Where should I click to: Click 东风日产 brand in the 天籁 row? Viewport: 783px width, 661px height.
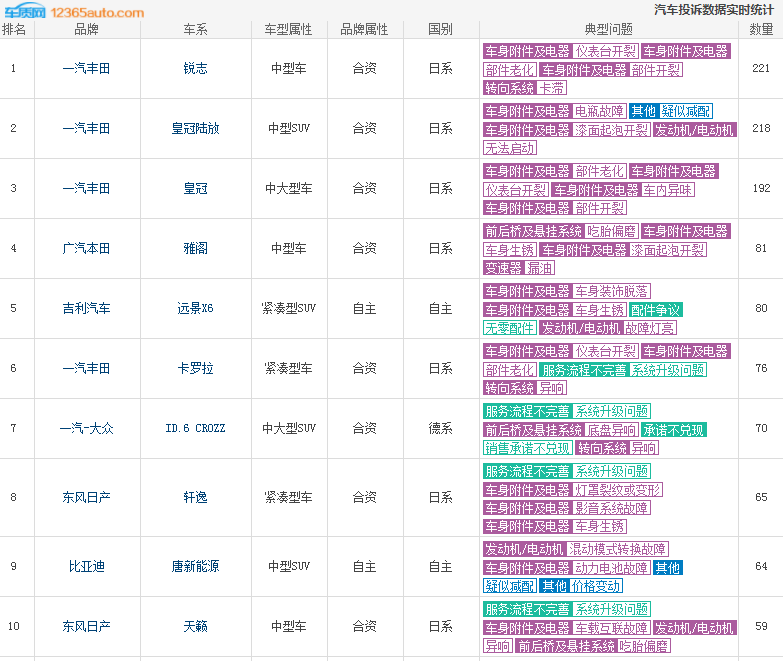[86, 626]
